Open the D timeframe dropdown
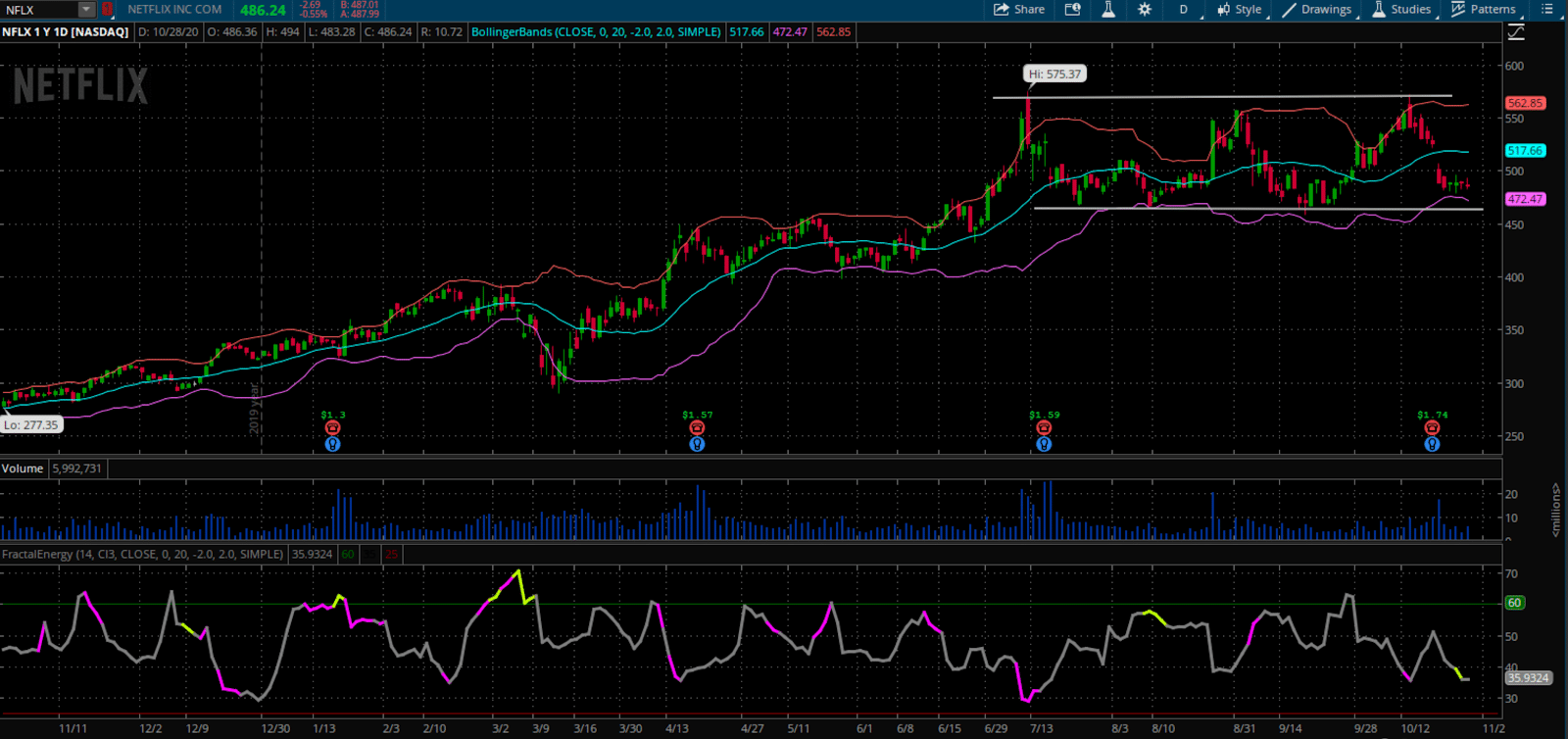This screenshot has height=739, width=1568. 1184,10
